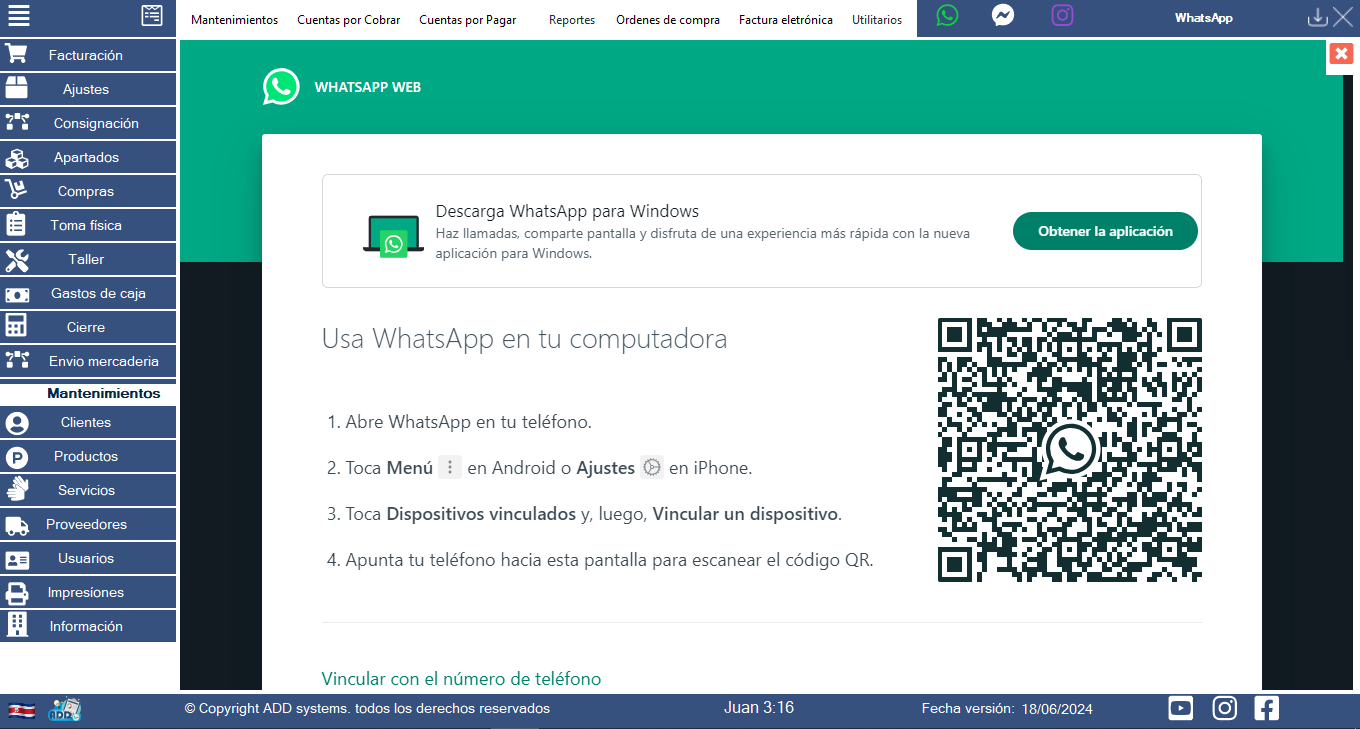Screen dimensions: 1360x729
Task: Click the Envio mercaderia icon
Action: coord(17,360)
